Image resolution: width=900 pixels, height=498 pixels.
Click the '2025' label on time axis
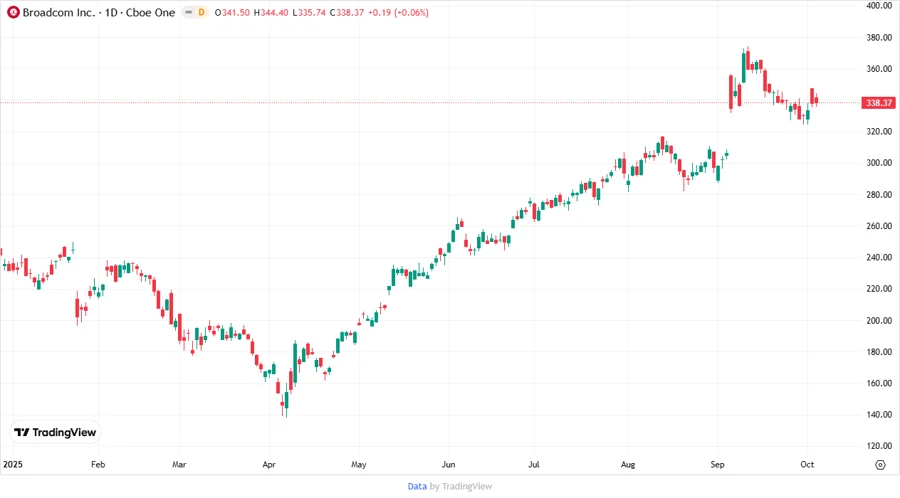(x=13, y=465)
